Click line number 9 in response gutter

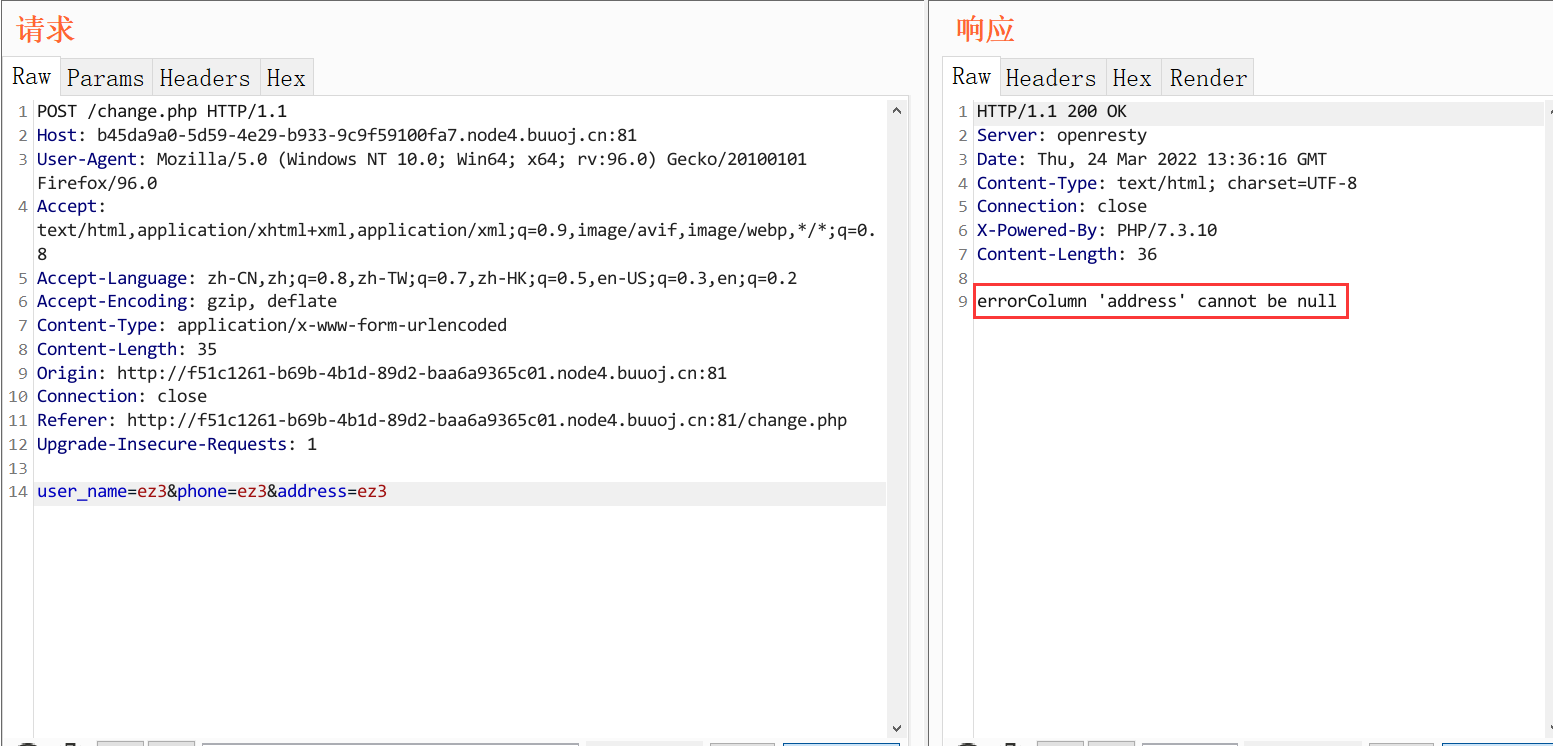click(x=963, y=301)
